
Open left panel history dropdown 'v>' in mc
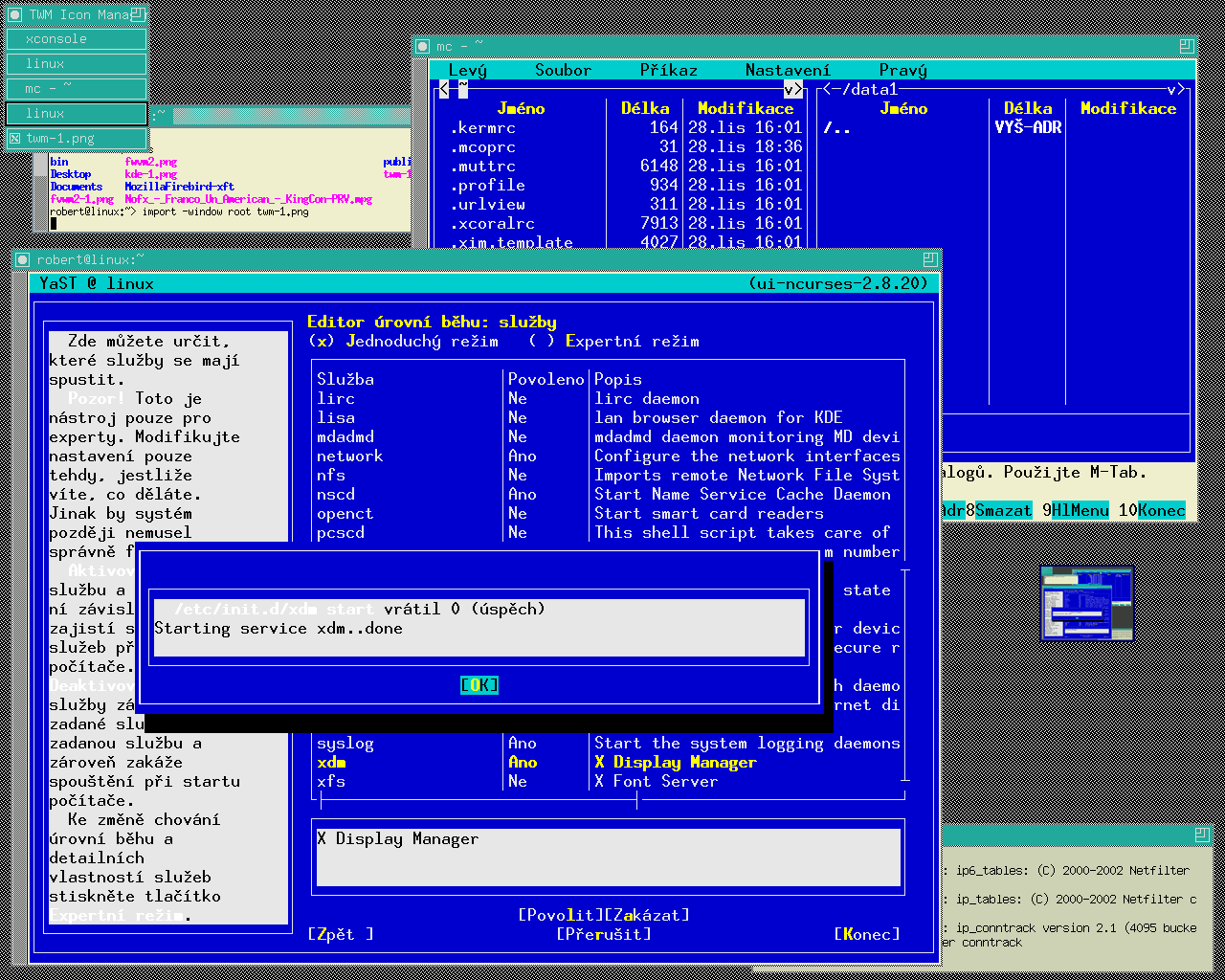point(793,89)
